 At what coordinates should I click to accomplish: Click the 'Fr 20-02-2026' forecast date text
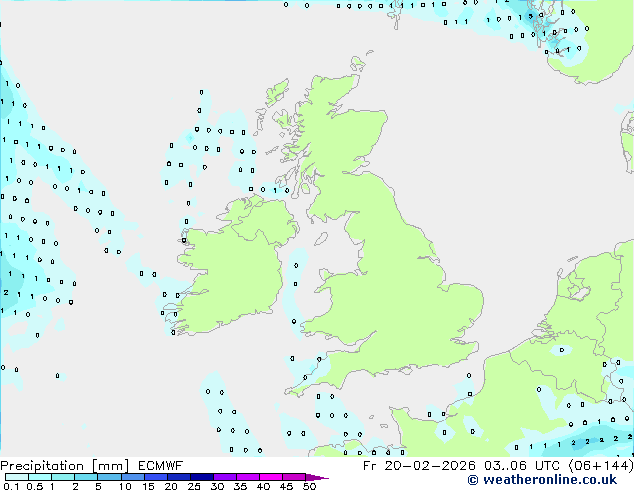tap(419, 466)
